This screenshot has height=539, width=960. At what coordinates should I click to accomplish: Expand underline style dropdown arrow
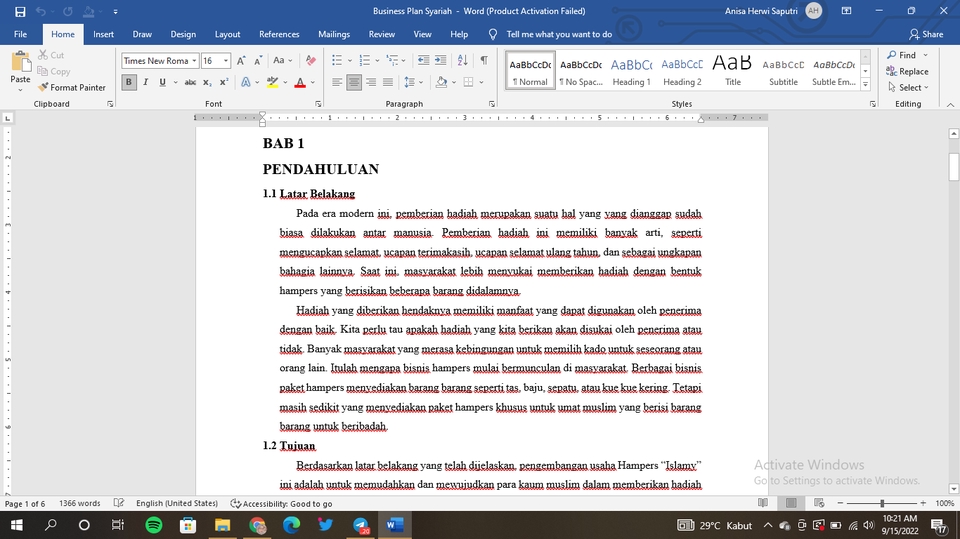tap(176, 82)
